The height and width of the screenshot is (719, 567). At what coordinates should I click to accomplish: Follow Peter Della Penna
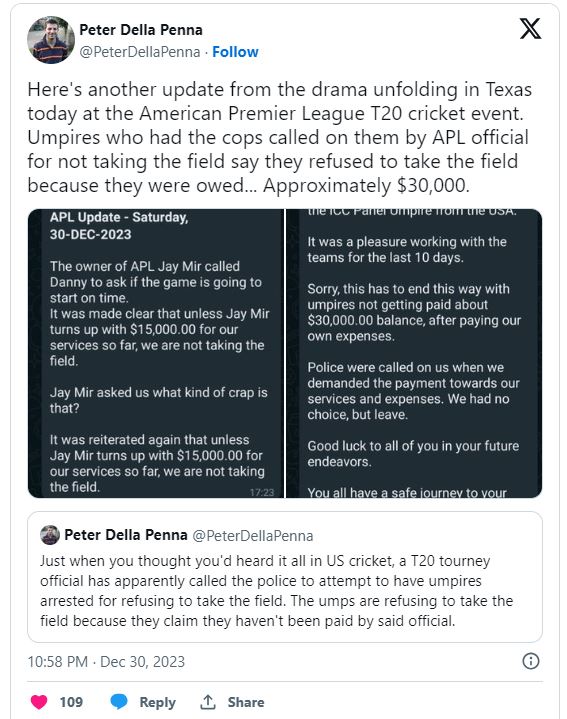click(x=235, y=52)
